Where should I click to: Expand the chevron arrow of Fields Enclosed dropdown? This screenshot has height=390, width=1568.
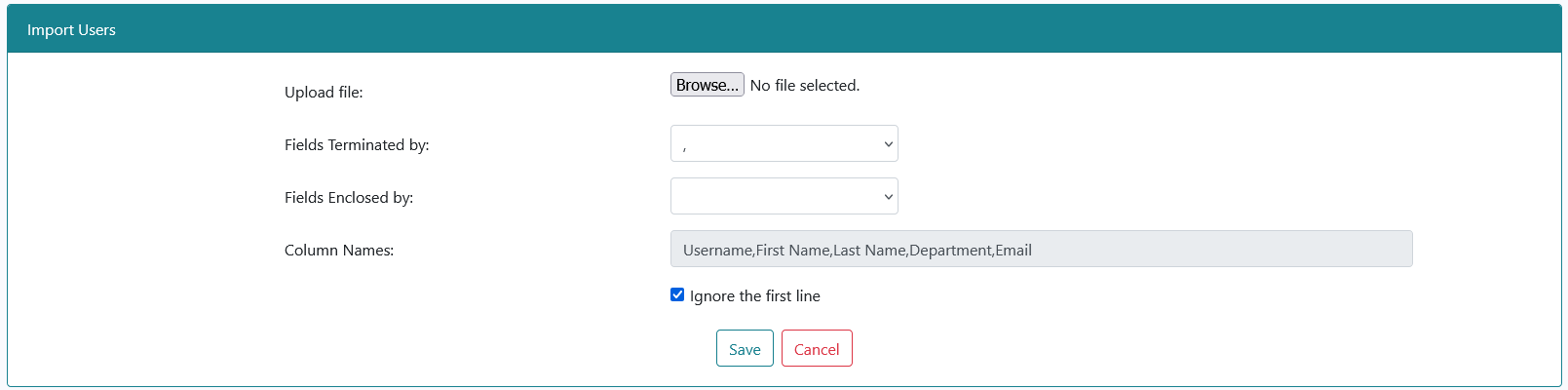888,197
